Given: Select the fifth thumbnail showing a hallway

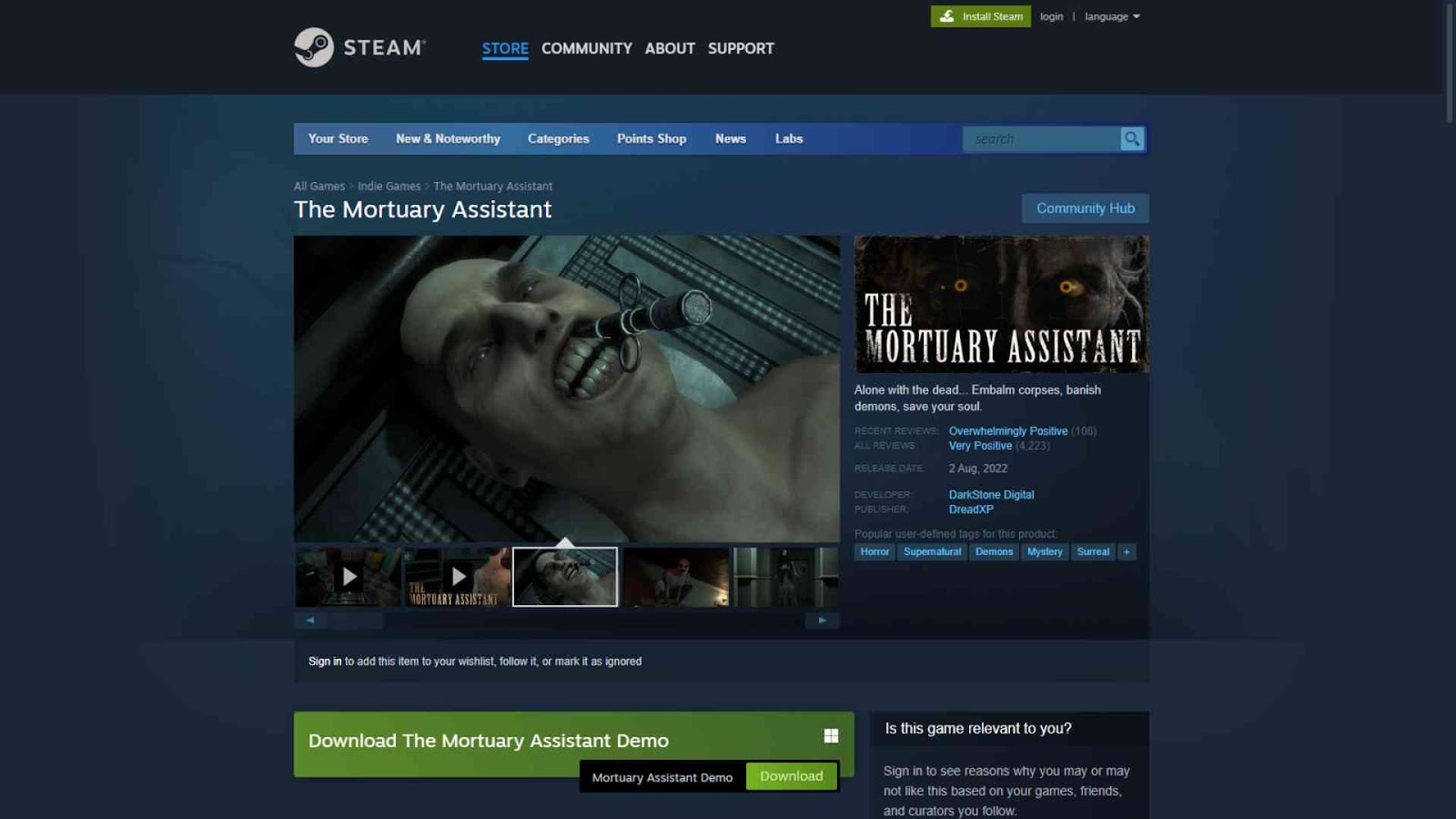Looking at the screenshot, I should click(x=785, y=576).
